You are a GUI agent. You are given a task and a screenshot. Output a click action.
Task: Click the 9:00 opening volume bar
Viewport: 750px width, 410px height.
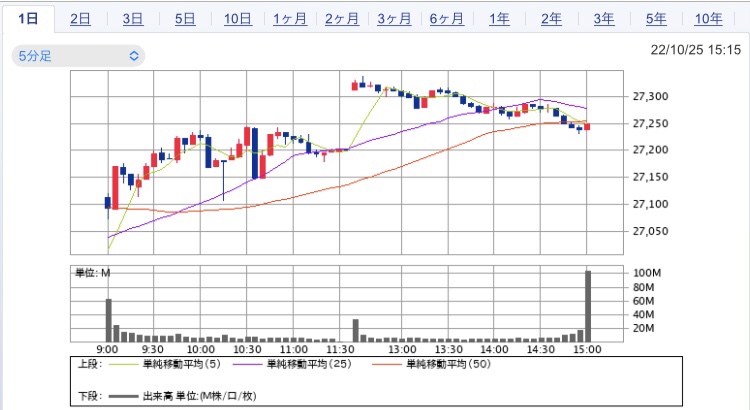point(109,320)
